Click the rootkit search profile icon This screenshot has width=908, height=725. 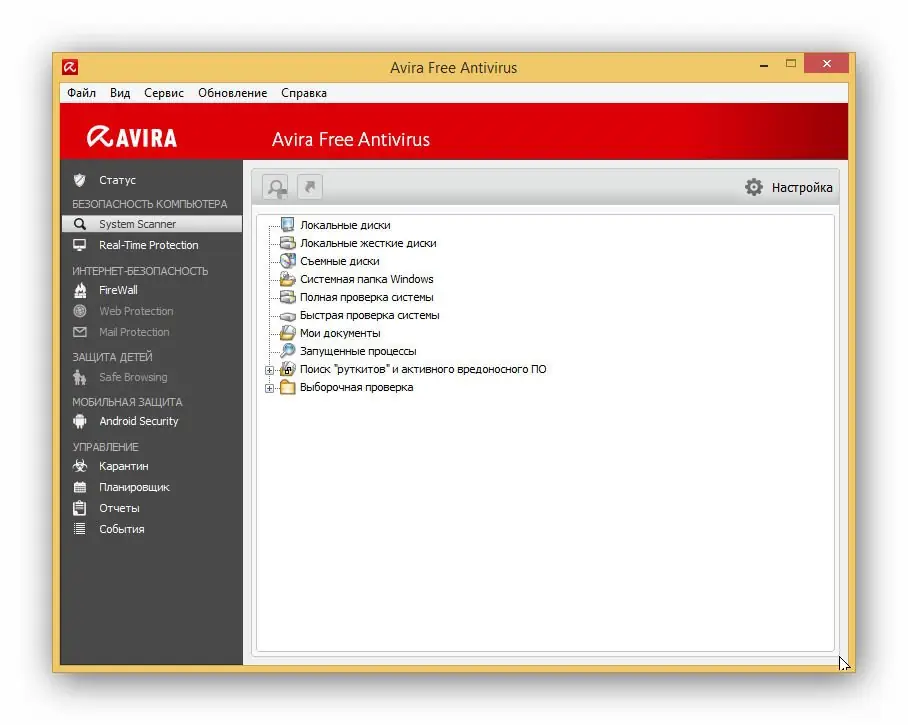click(288, 369)
